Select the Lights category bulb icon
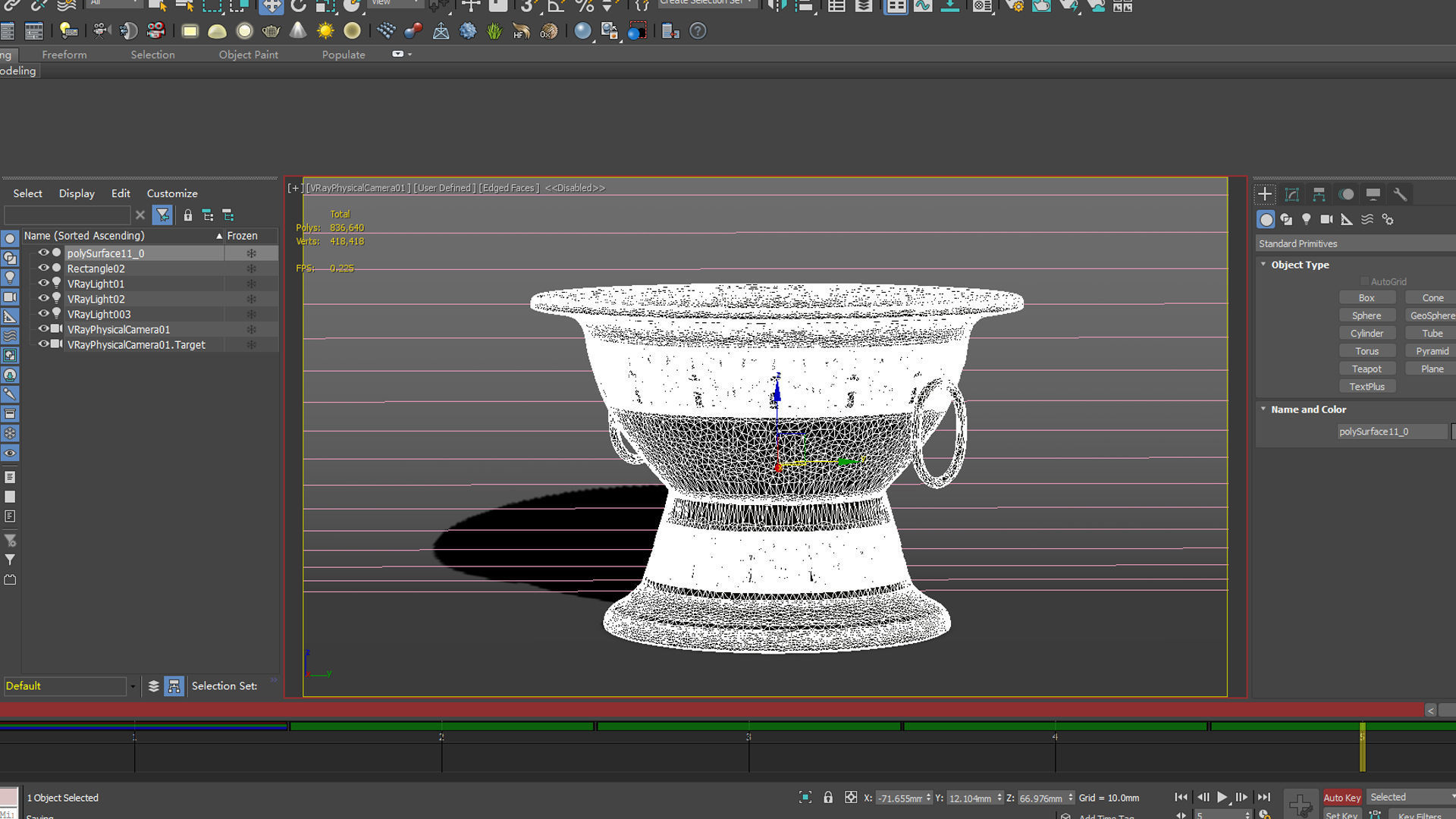Viewport: 1456px width, 819px height. tap(1306, 219)
